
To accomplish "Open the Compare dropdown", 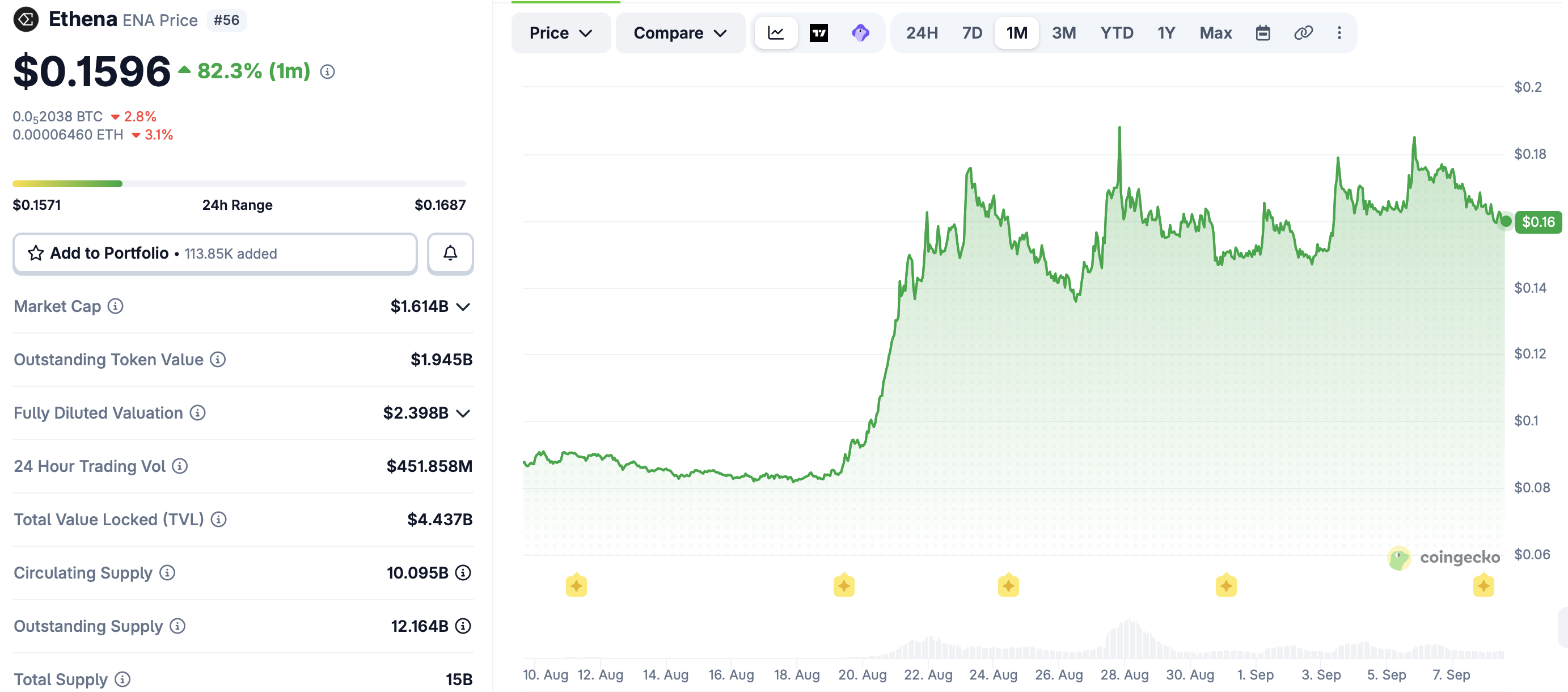I will 681,33.
